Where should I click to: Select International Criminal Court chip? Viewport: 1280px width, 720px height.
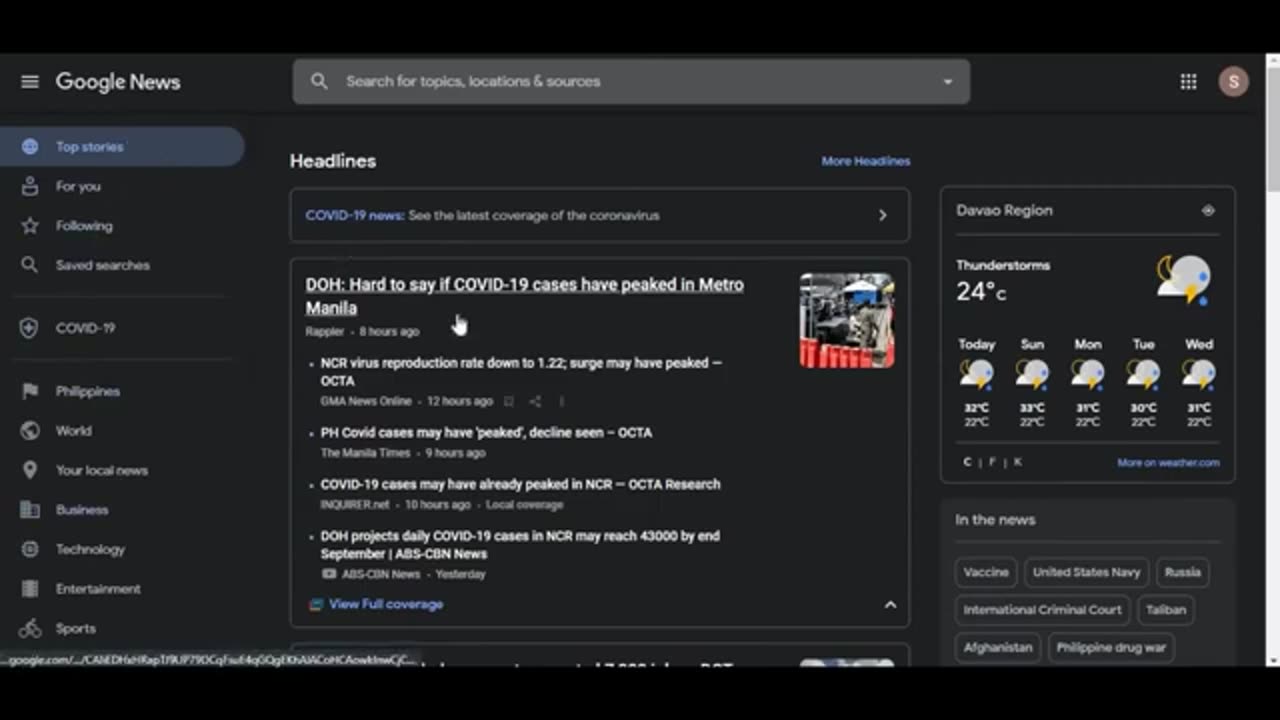1042,610
